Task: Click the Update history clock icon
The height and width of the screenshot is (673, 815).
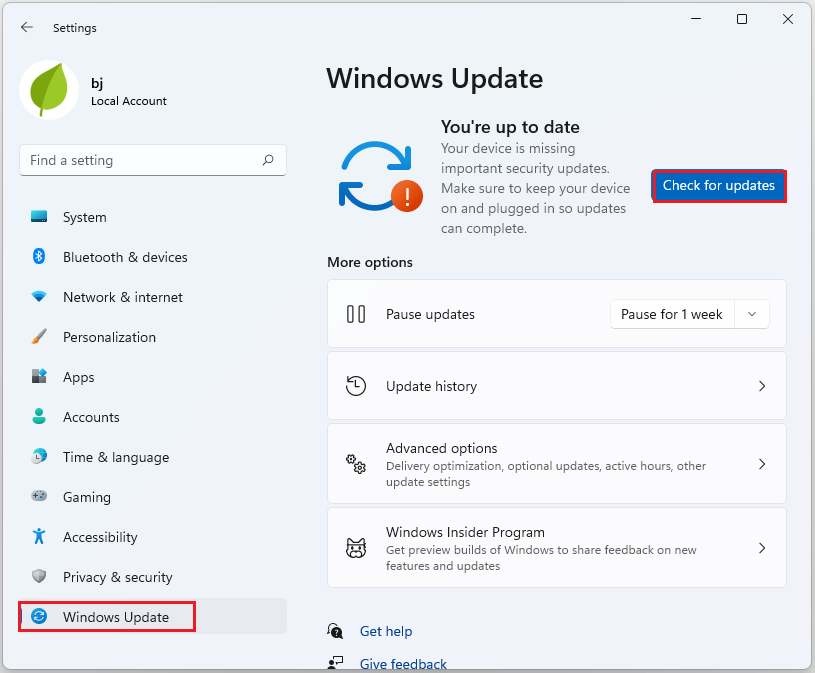Action: (x=356, y=386)
